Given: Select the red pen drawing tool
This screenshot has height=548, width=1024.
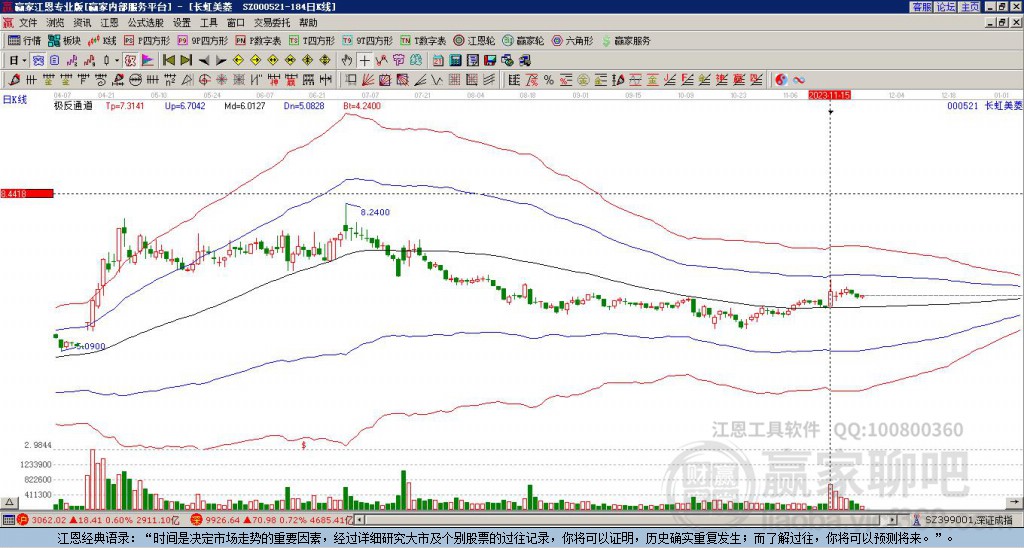Looking at the screenshot, I should tap(13, 80).
